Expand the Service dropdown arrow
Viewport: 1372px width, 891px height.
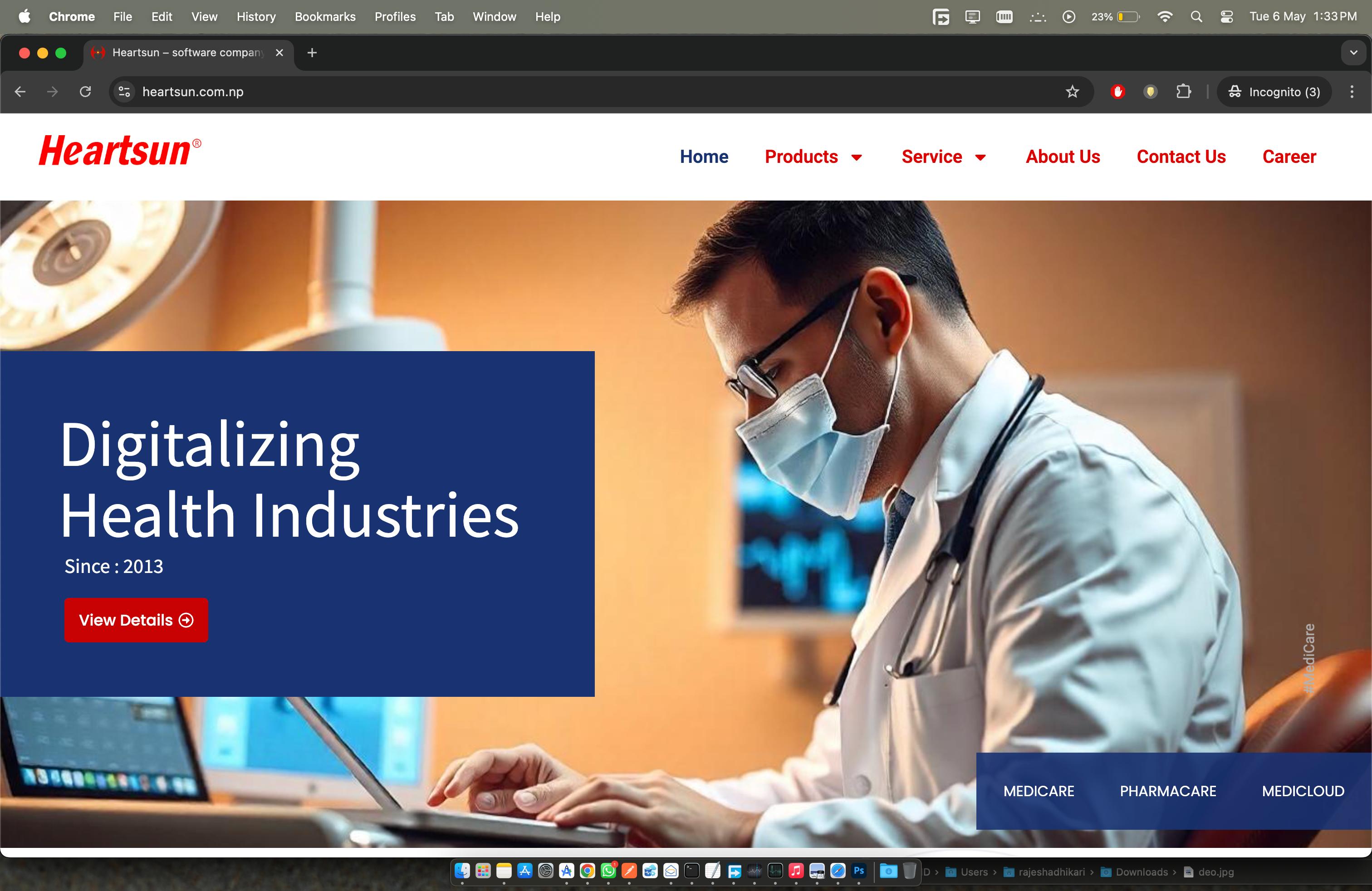coord(980,157)
